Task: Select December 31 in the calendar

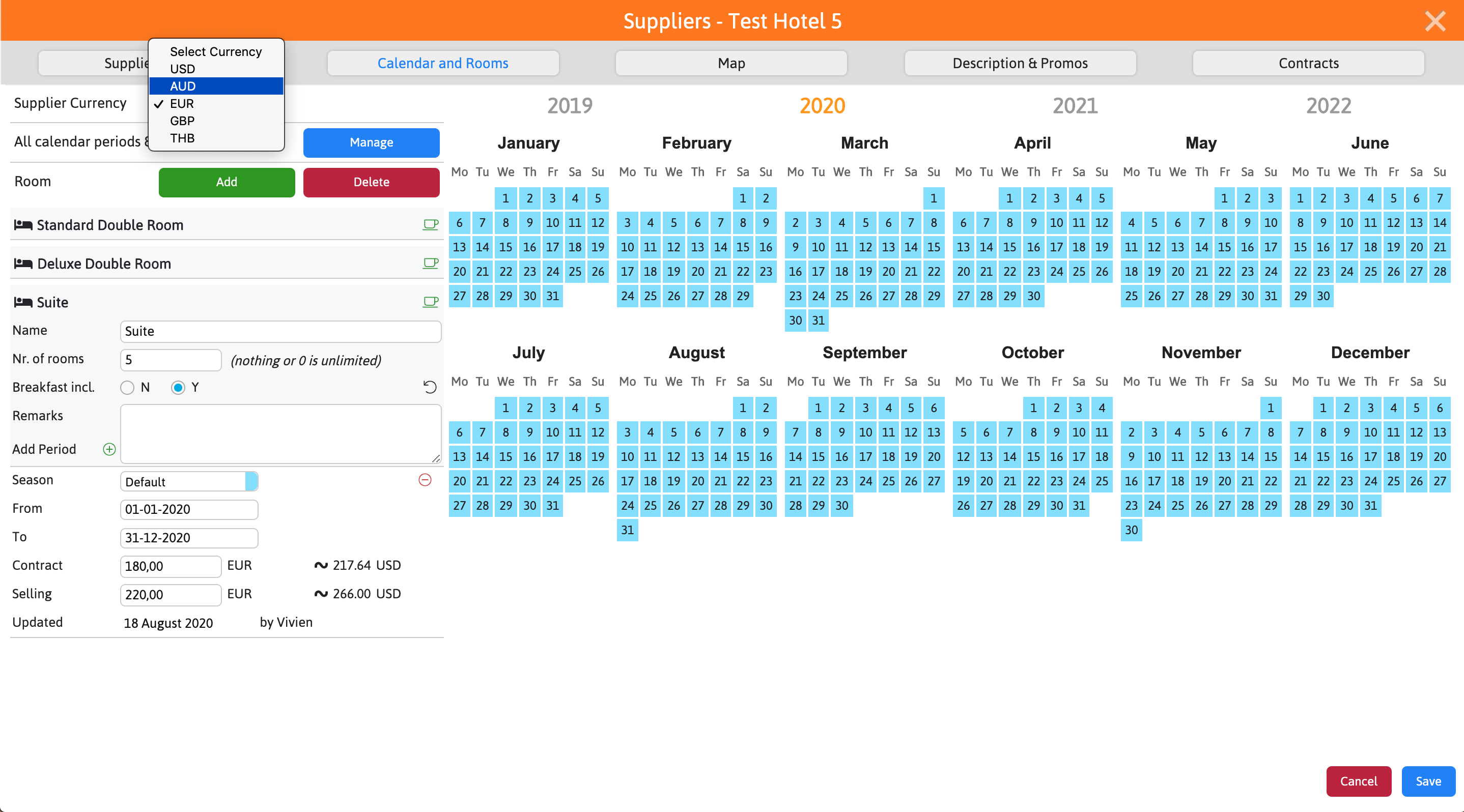Action: coord(1371,505)
